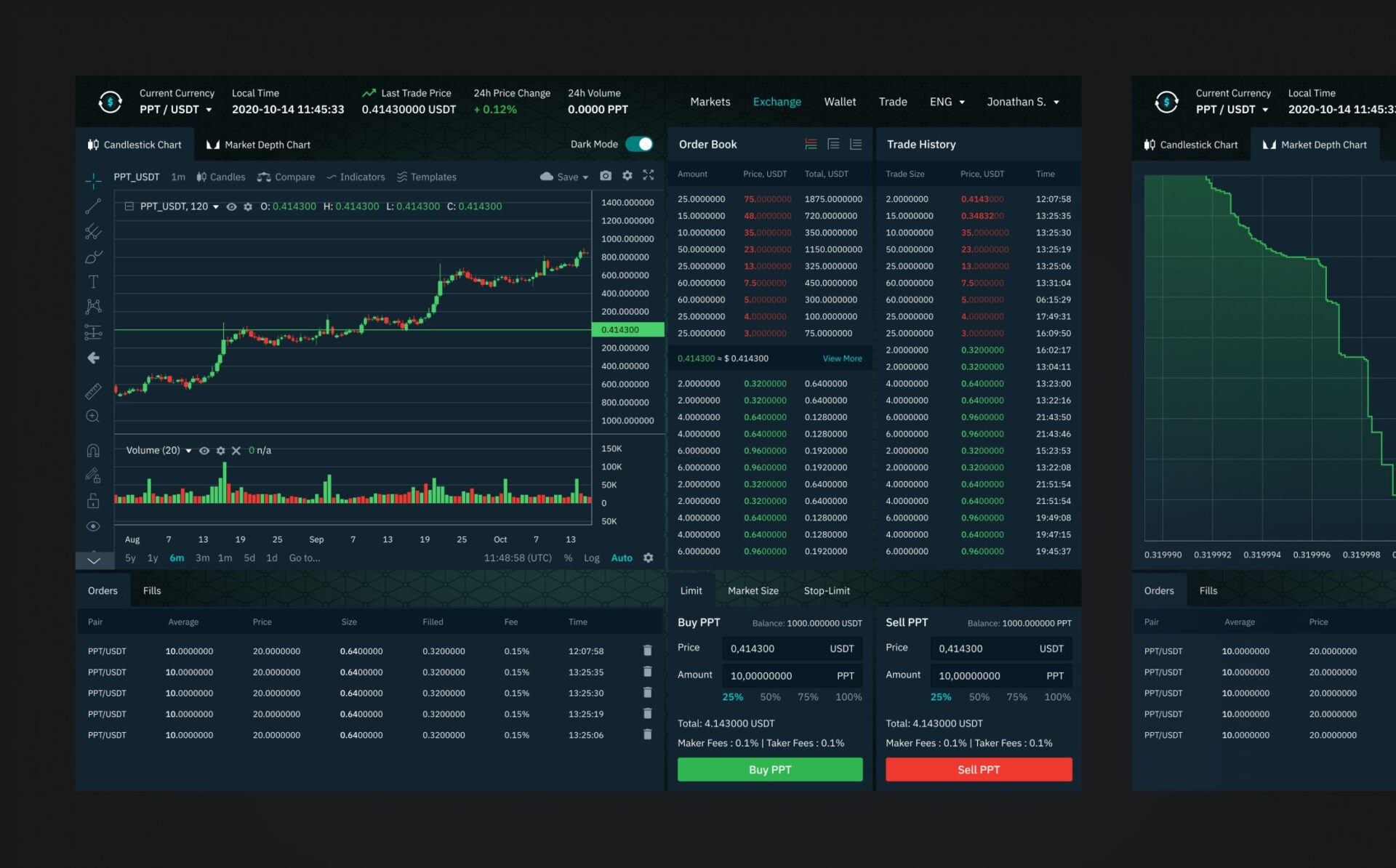Select the text annotation tool

[93, 281]
